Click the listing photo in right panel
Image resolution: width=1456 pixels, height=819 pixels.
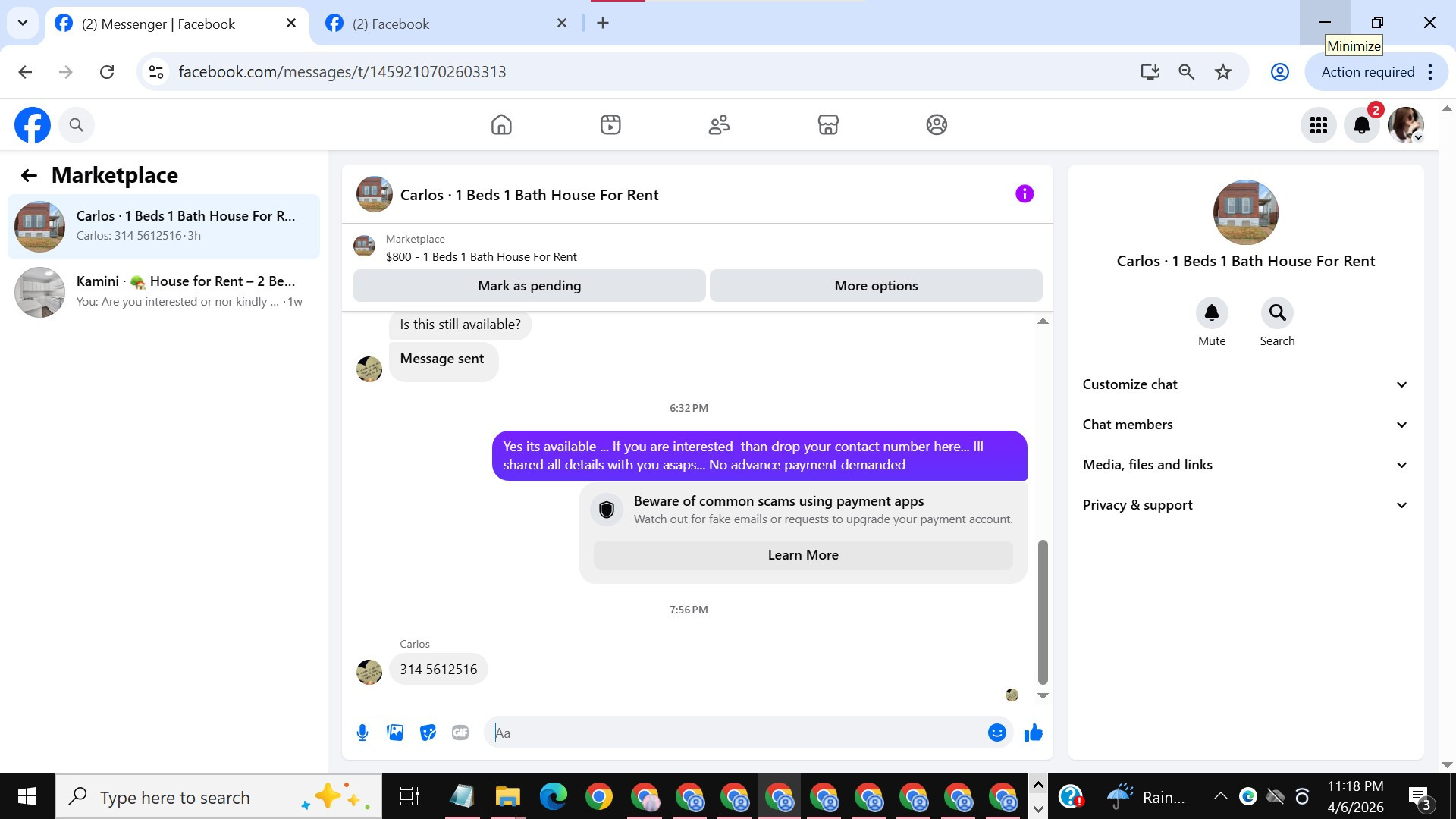pyautogui.click(x=1245, y=212)
